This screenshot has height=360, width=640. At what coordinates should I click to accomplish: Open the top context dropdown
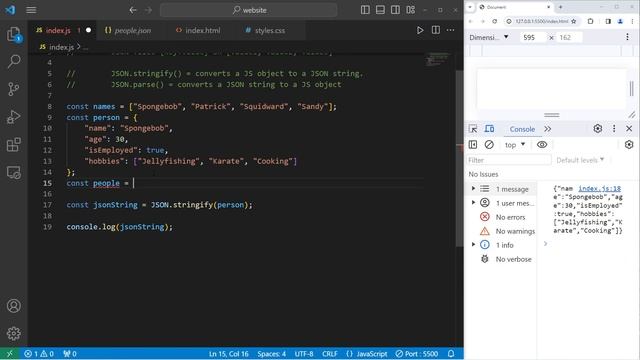point(515,144)
